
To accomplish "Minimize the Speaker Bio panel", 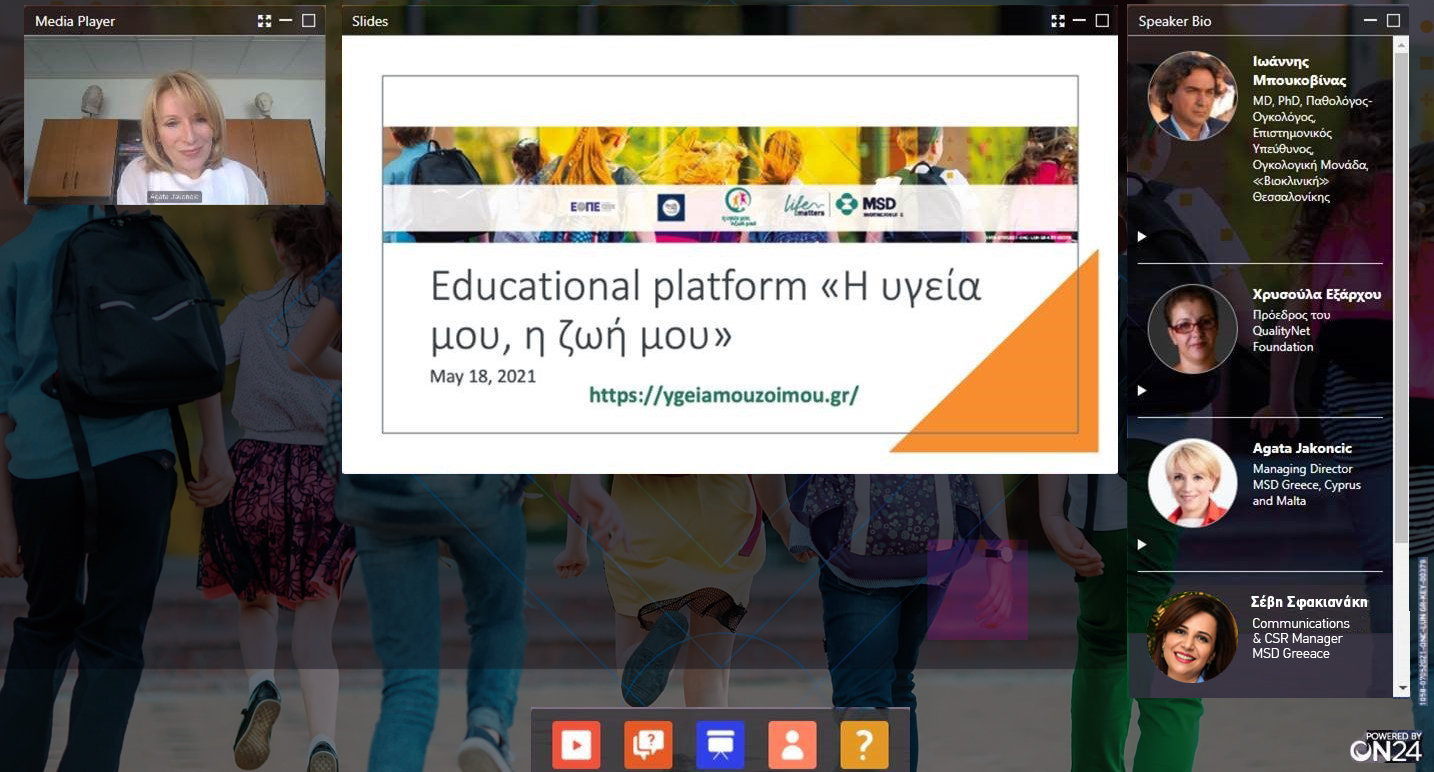I will (x=1370, y=21).
